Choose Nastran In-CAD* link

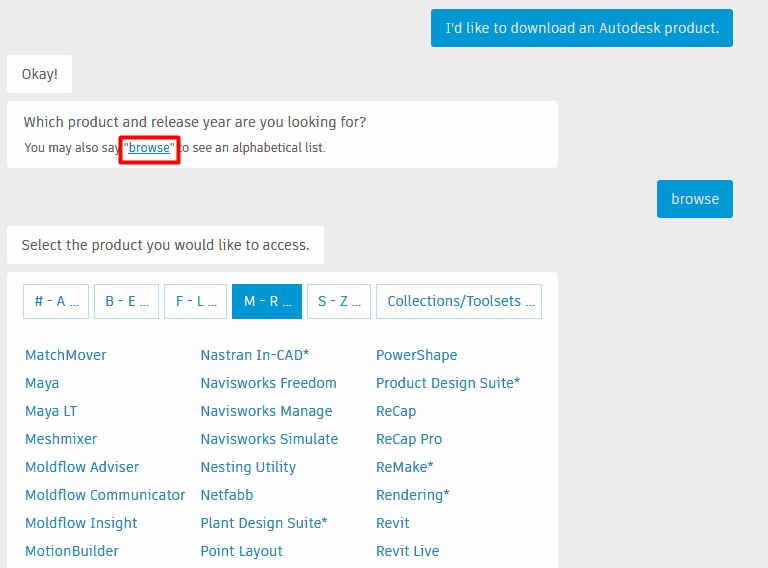point(255,355)
